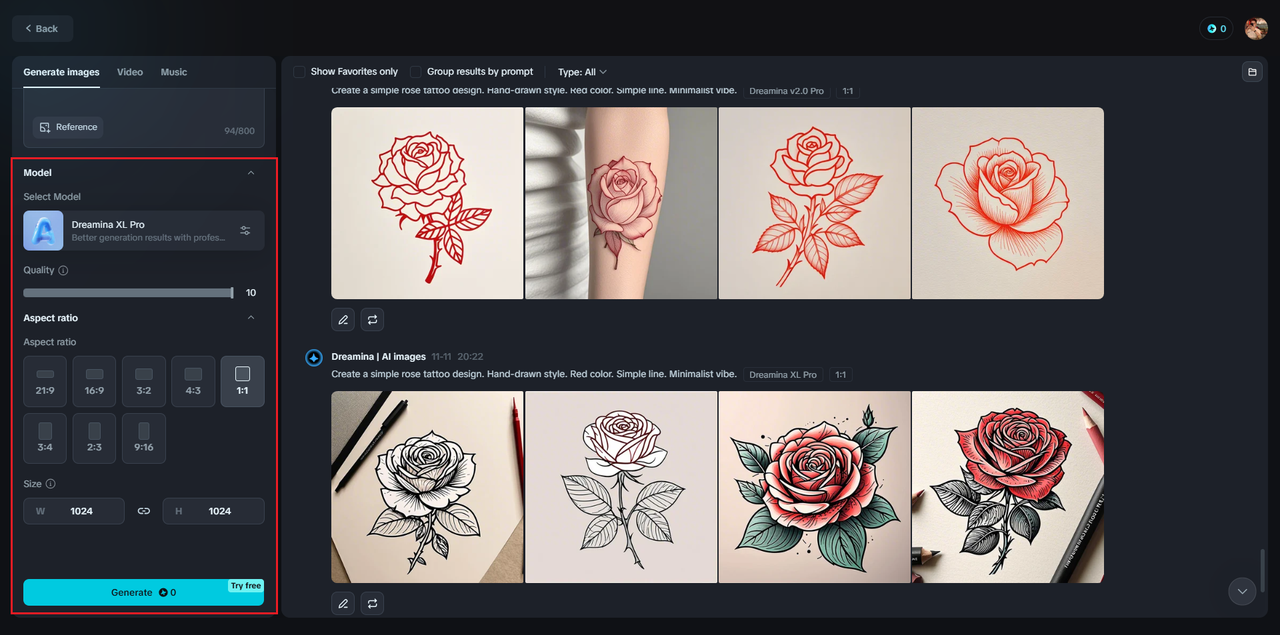Open the Type: All dropdown
Image resolution: width=1280 pixels, height=635 pixels.
point(582,72)
